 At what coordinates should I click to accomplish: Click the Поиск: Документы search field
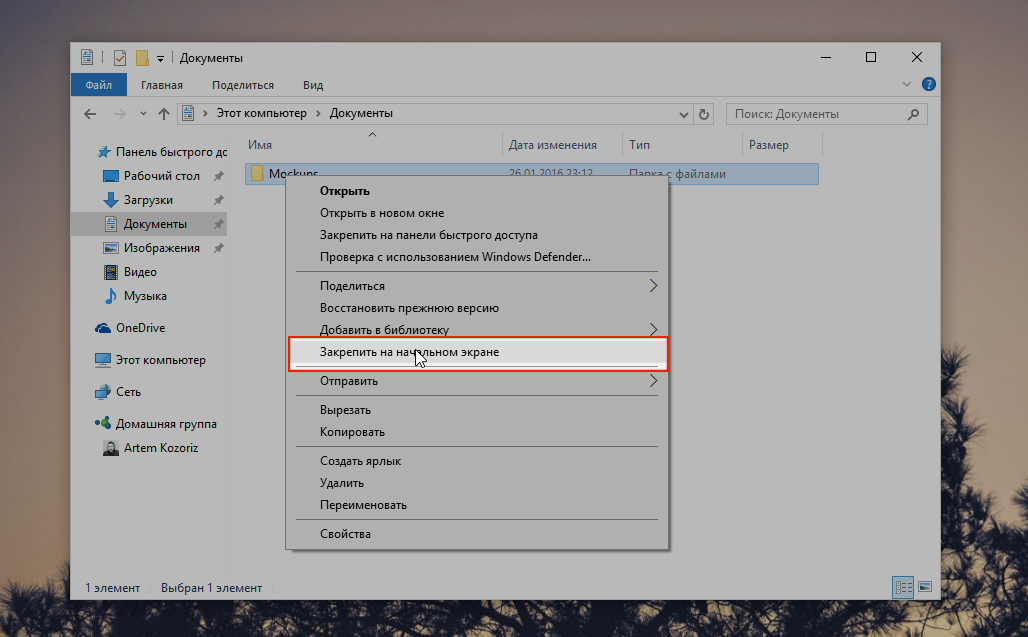pos(815,114)
